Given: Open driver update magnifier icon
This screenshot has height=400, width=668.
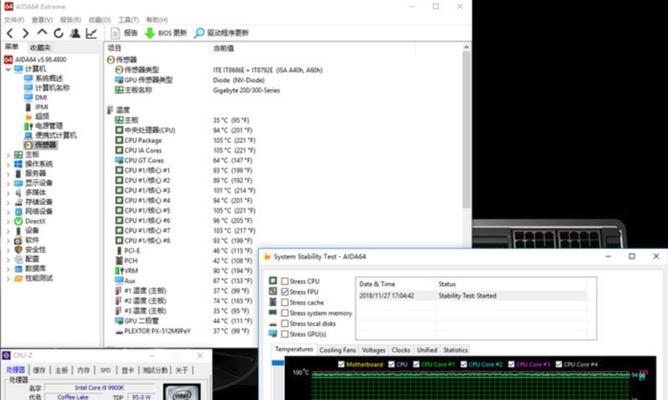Looking at the screenshot, I should [199, 33].
